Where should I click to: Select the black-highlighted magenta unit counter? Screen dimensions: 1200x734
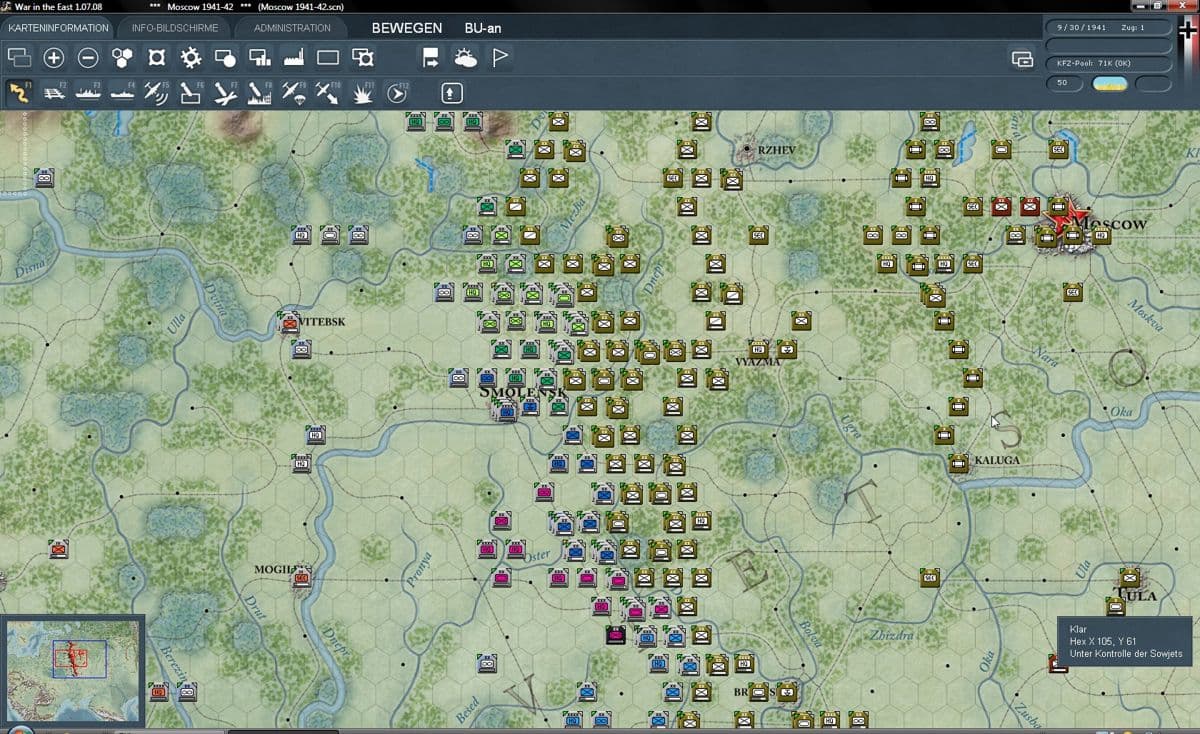pos(615,634)
